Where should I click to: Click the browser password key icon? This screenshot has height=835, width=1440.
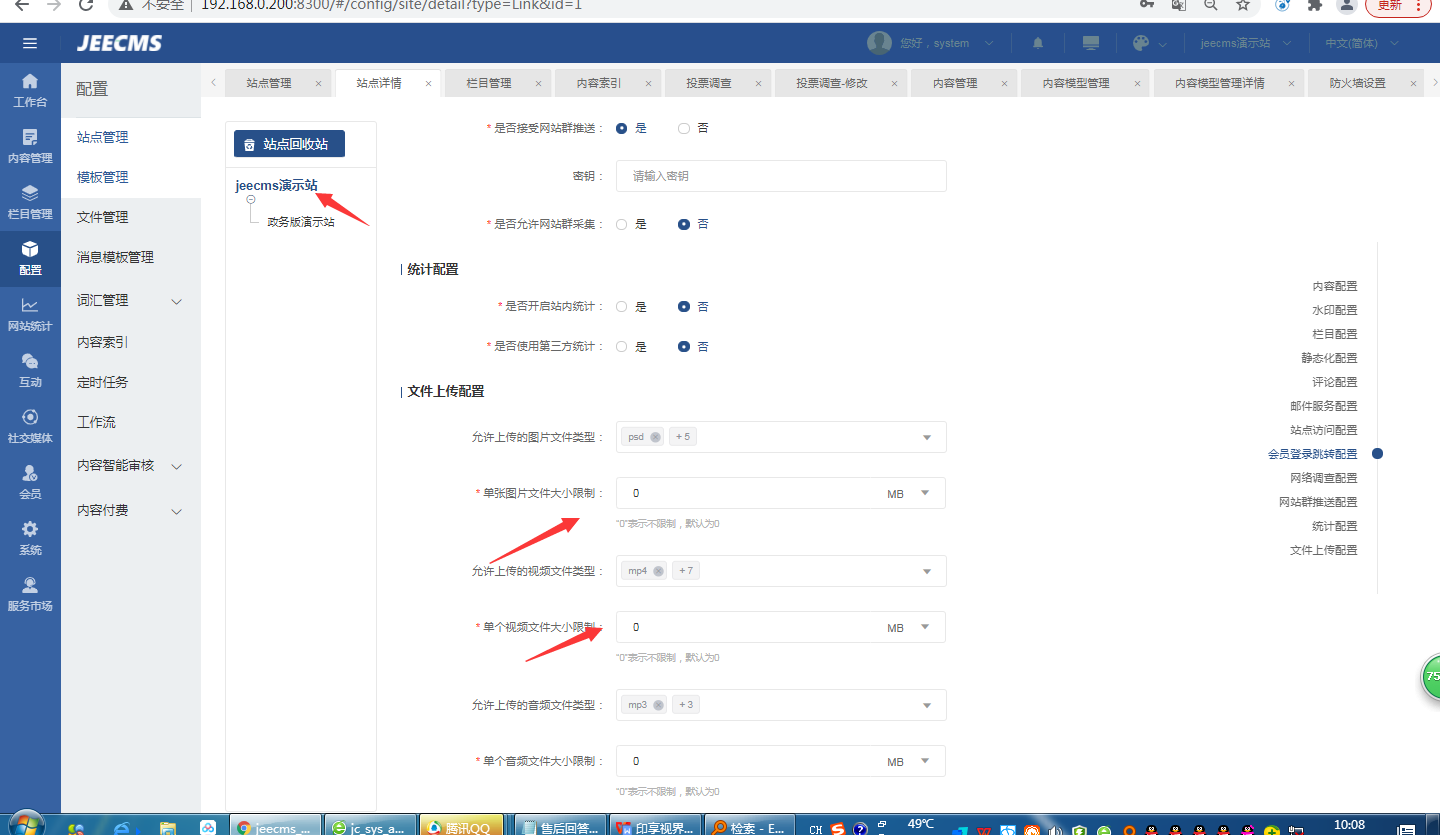click(1147, 5)
